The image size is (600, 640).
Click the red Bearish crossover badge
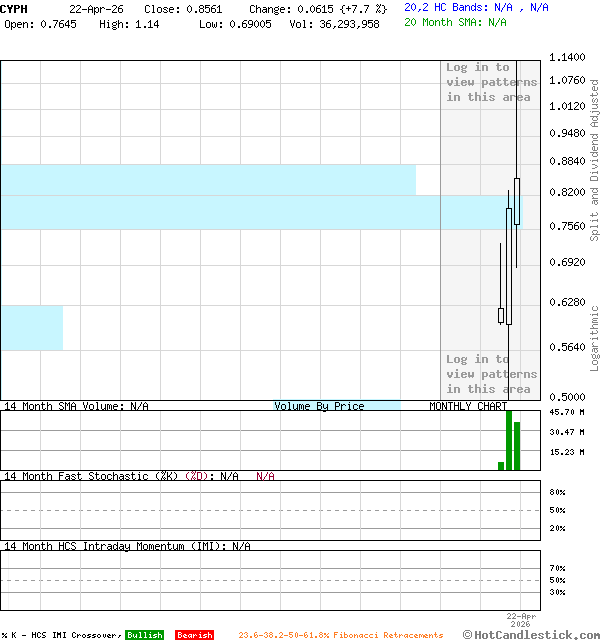pos(194,635)
